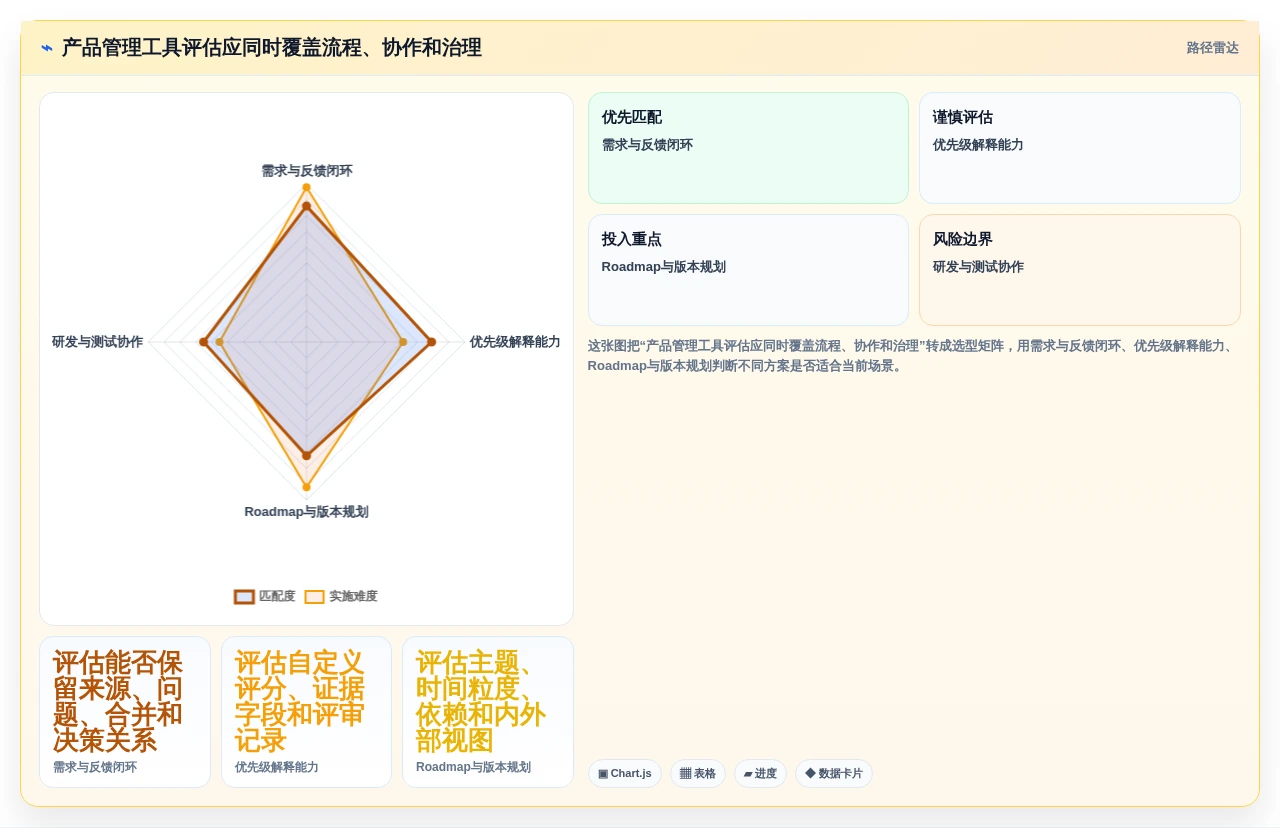Click the 需求与反馈闭环 radar axis label
The image size is (1280, 828).
pos(307,171)
